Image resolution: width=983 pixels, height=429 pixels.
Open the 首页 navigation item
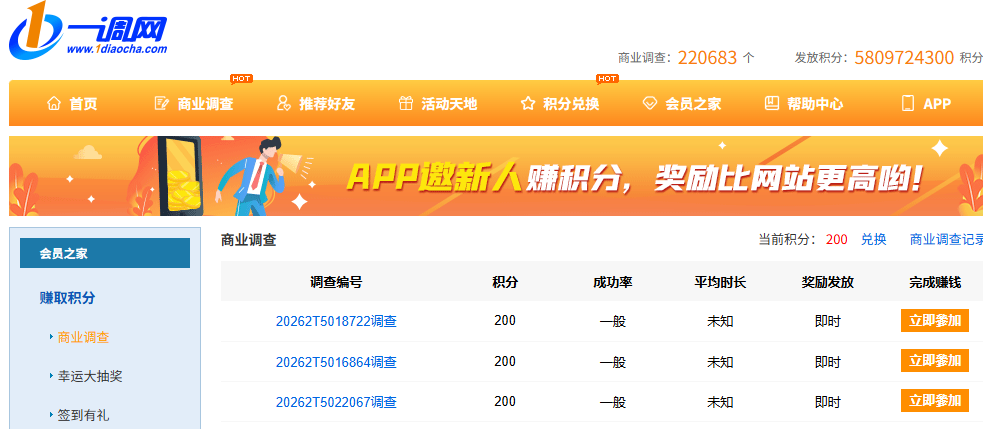pos(83,104)
